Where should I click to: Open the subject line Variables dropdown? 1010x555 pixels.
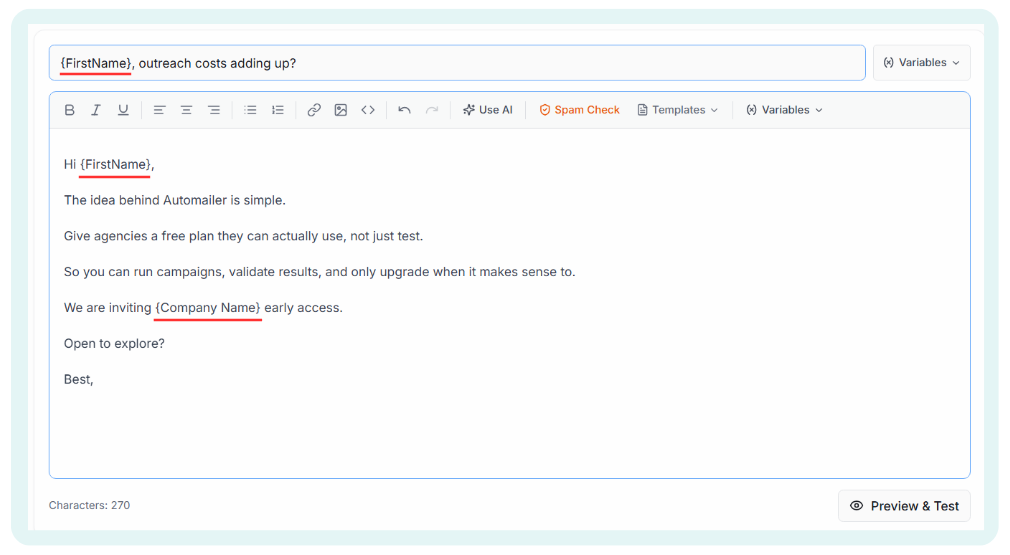(922, 62)
